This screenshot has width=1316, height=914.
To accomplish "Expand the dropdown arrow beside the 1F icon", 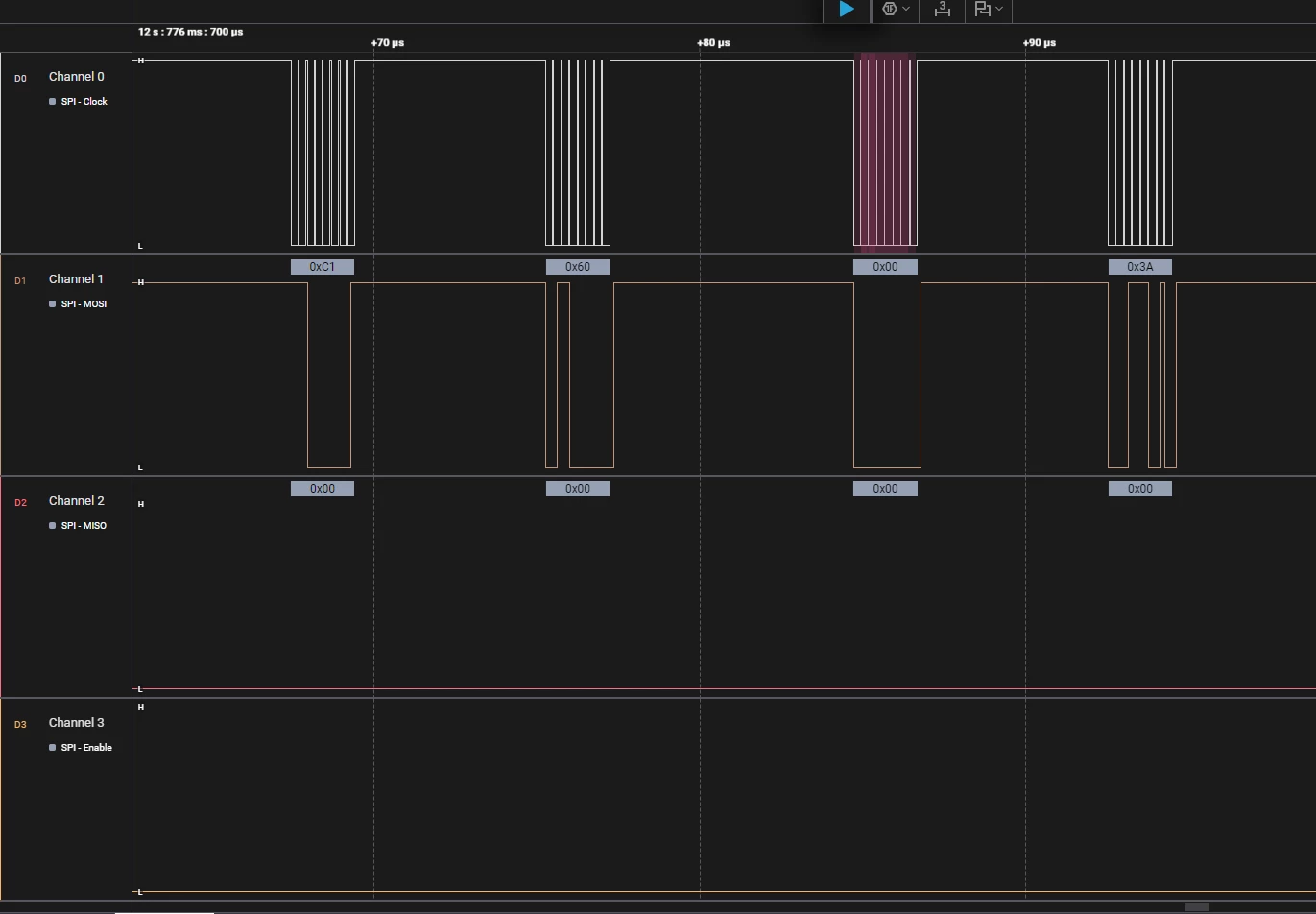I will pos(906,9).
